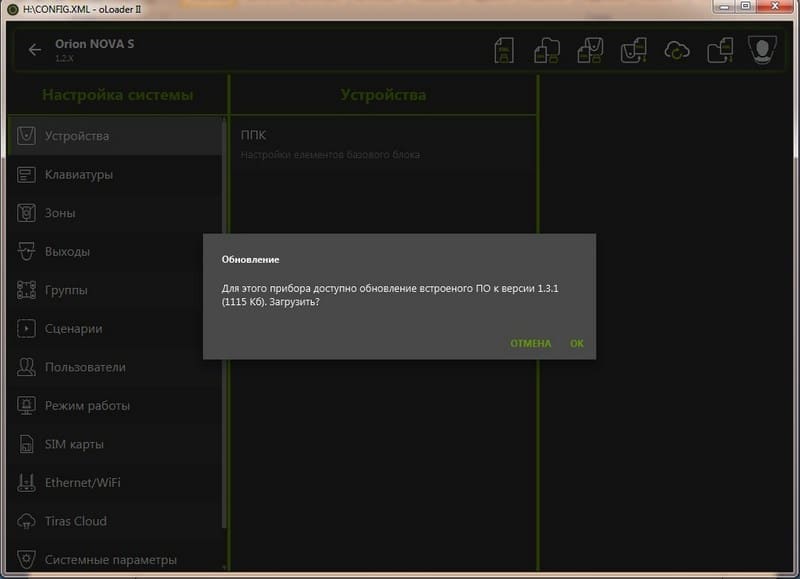Click the Пользователи sidebar icon
This screenshot has height=579, width=800.
tap(26, 367)
